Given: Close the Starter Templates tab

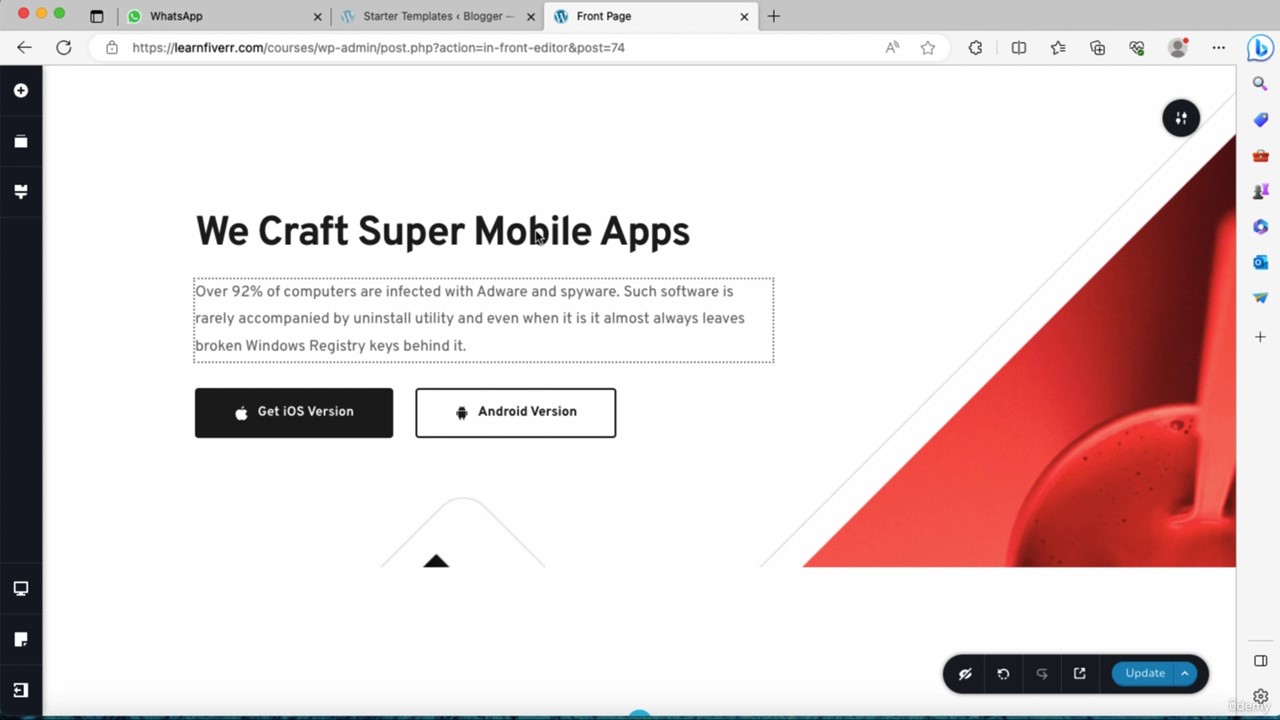Looking at the screenshot, I should pyautogui.click(x=531, y=16).
